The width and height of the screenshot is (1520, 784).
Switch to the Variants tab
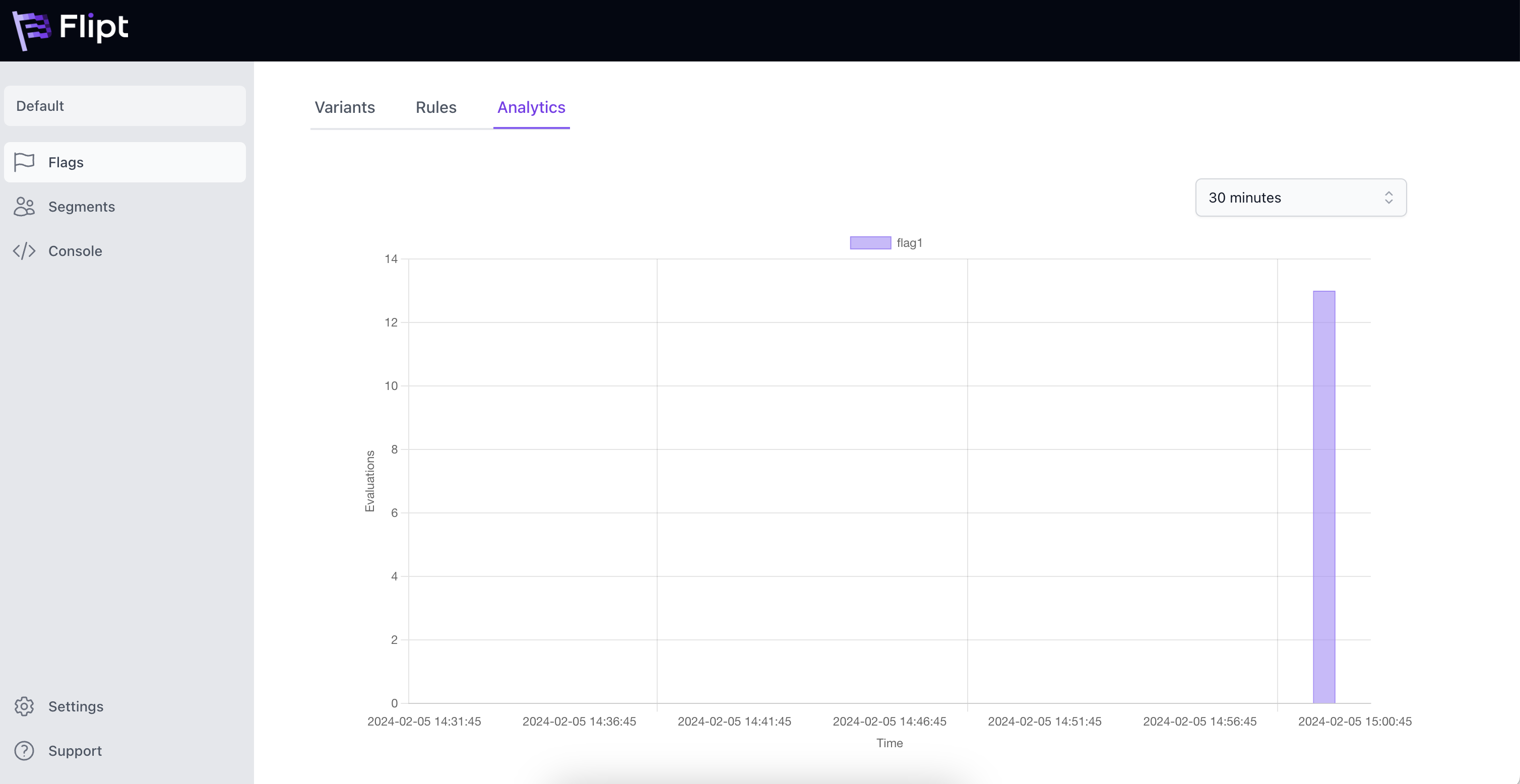coord(345,107)
